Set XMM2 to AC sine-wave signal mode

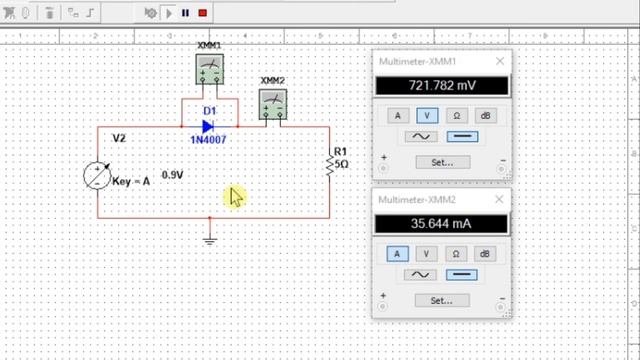pyautogui.click(x=420, y=275)
